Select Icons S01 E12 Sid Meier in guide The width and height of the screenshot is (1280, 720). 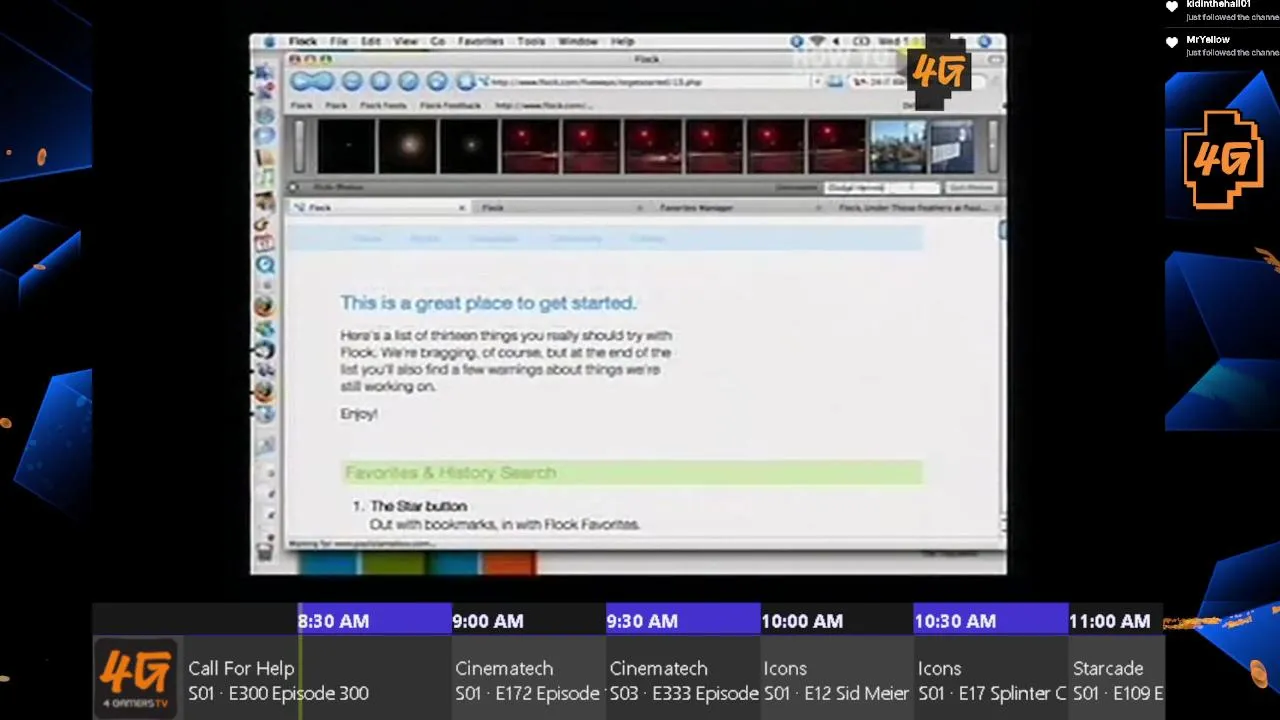pos(836,680)
